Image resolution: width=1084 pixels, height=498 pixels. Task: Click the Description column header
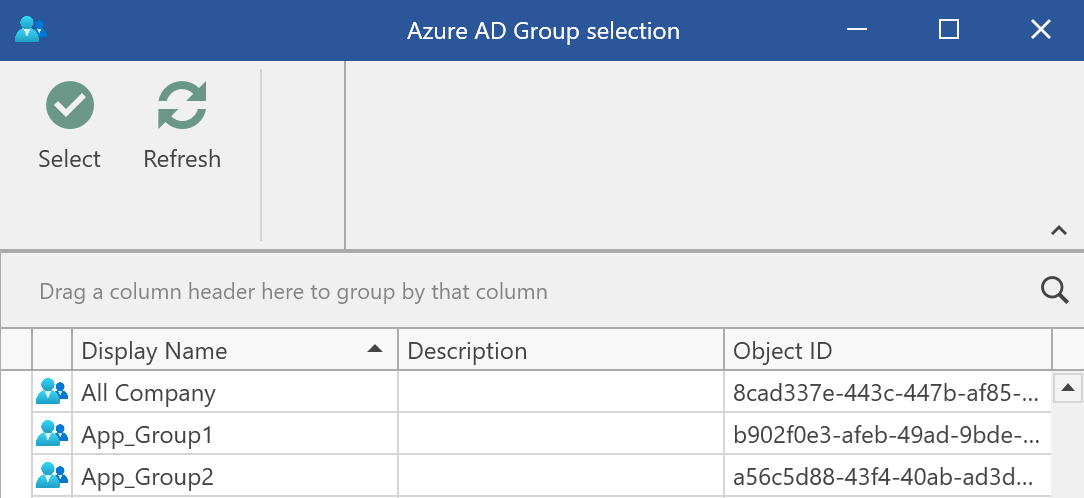(x=560, y=351)
